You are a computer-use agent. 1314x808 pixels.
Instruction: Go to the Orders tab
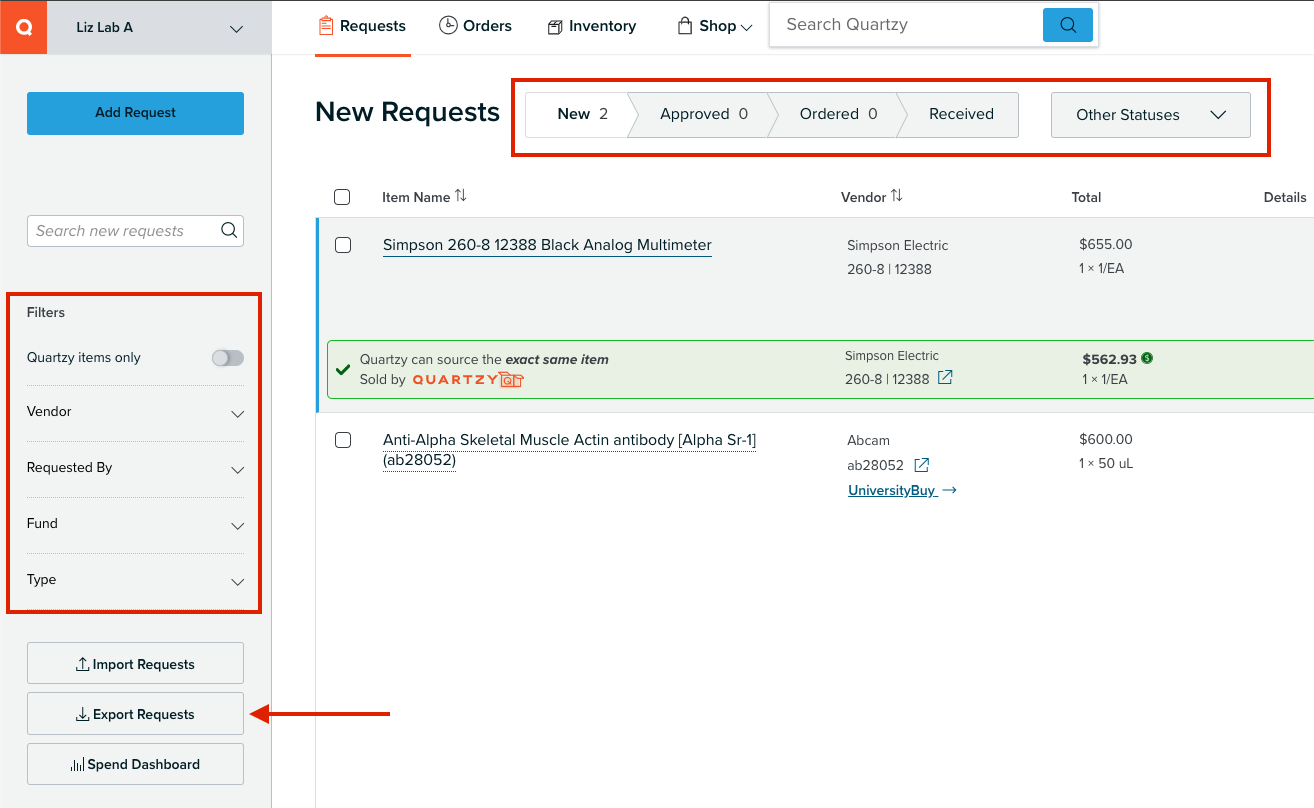(x=476, y=27)
